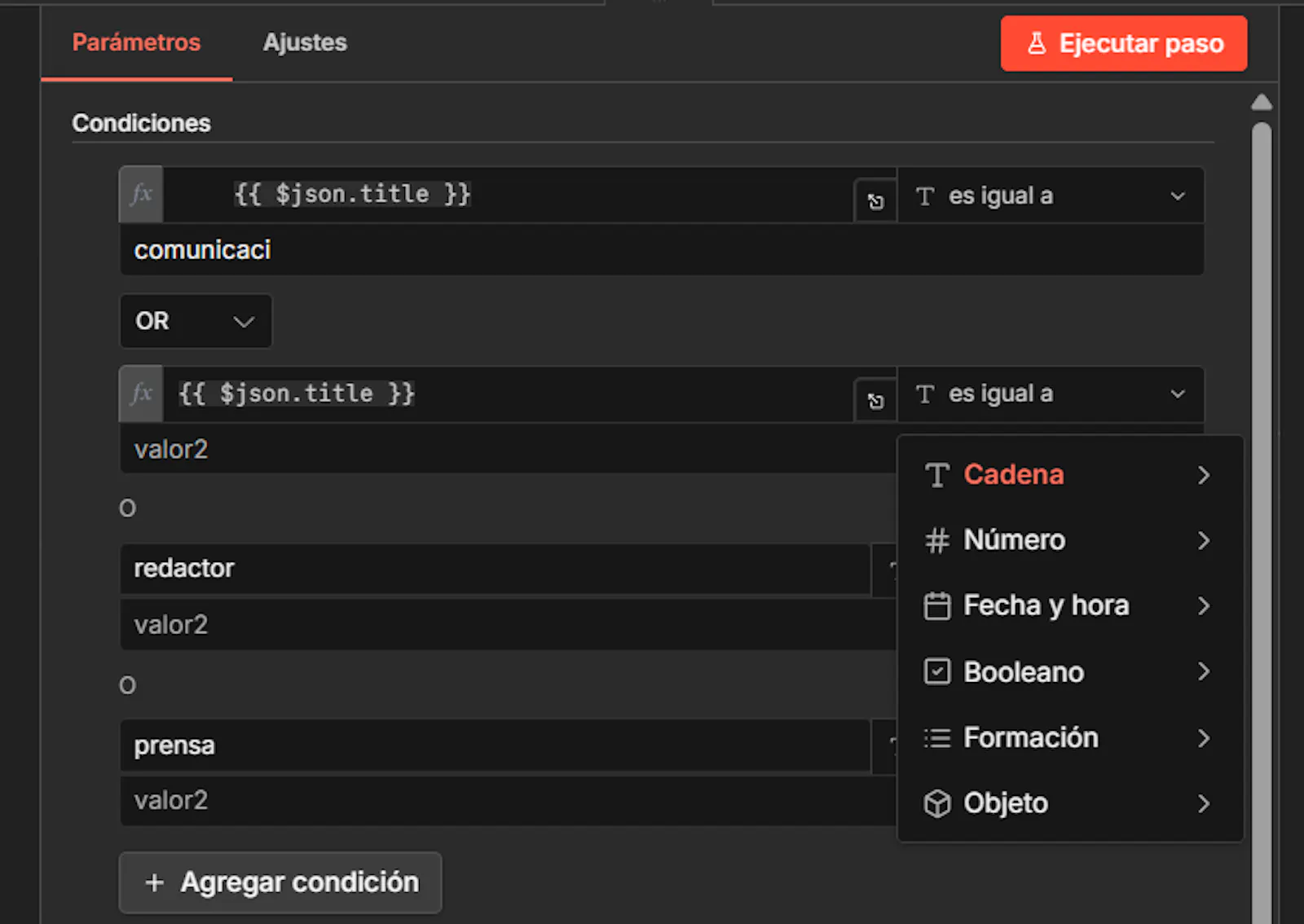Toggle fx expression on the first condition
This screenshot has width=1304, height=924.
coord(142,194)
